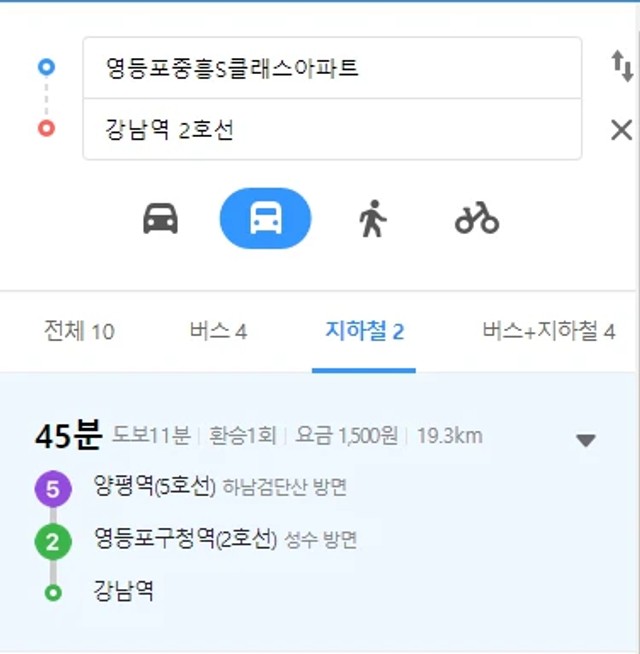Open the 버스 4 tab
Screen dimensions: 640x654
[218, 331]
